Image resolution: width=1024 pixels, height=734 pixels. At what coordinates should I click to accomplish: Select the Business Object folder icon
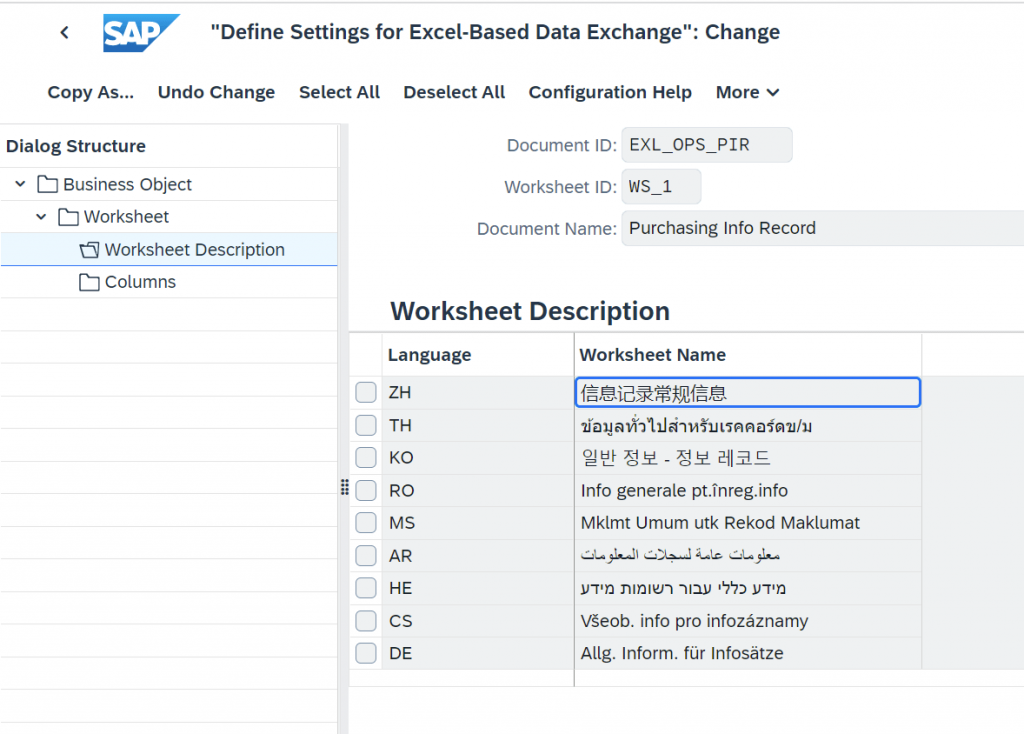(x=47, y=184)
